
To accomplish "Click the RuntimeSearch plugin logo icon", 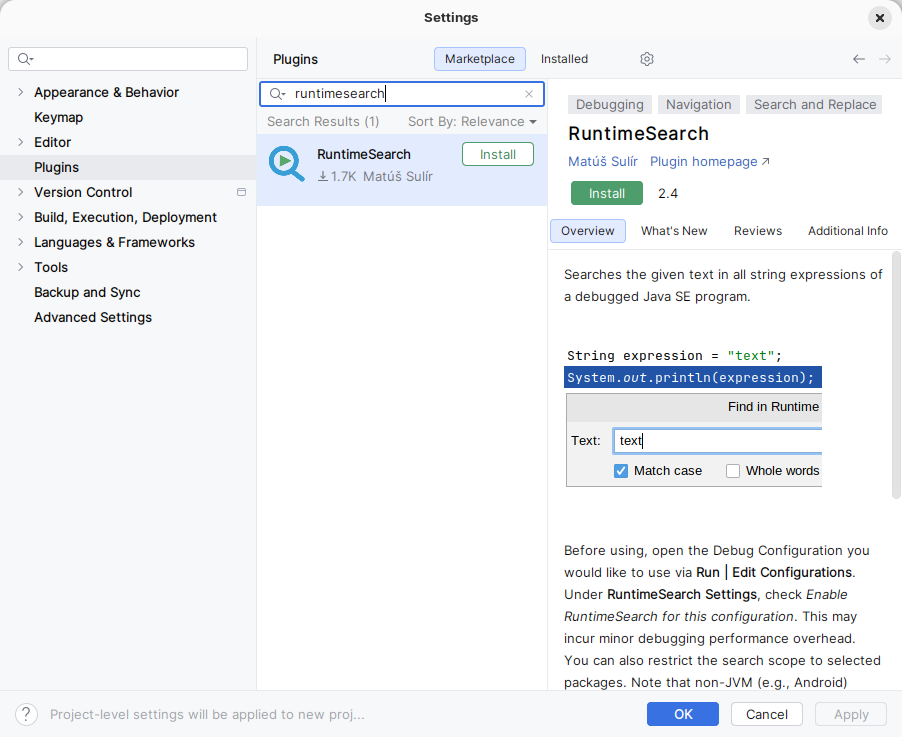I will coord(286,164).
